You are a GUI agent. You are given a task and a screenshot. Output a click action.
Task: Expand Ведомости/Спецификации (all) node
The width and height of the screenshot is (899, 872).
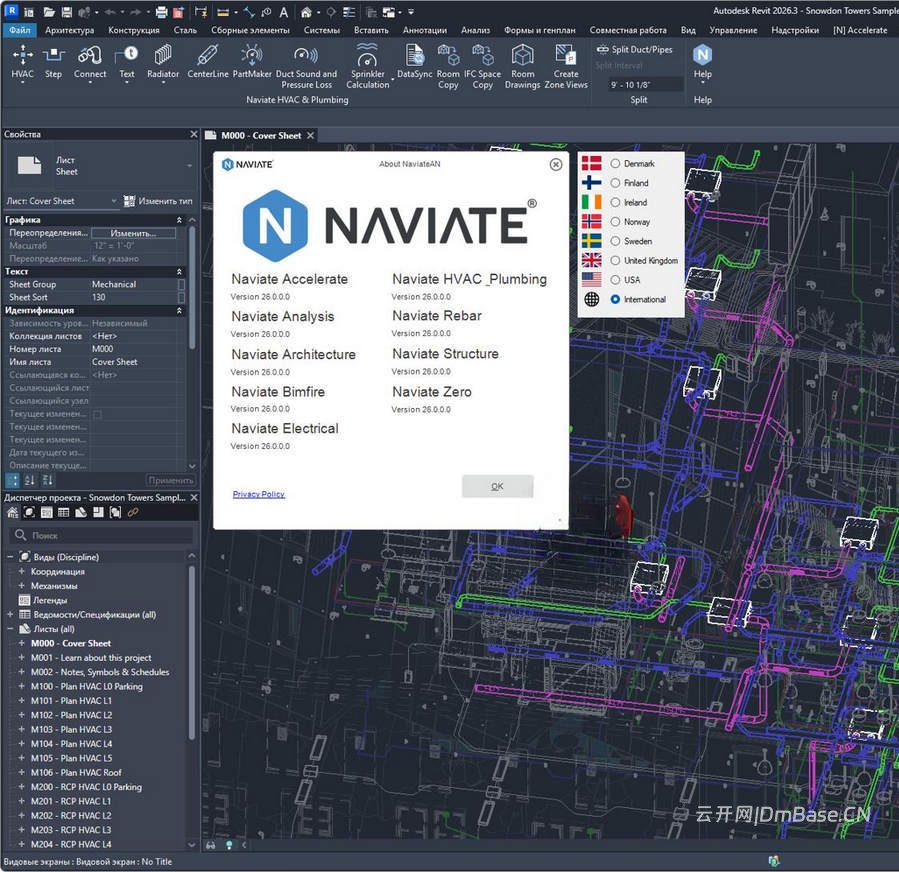click(10, 614)
